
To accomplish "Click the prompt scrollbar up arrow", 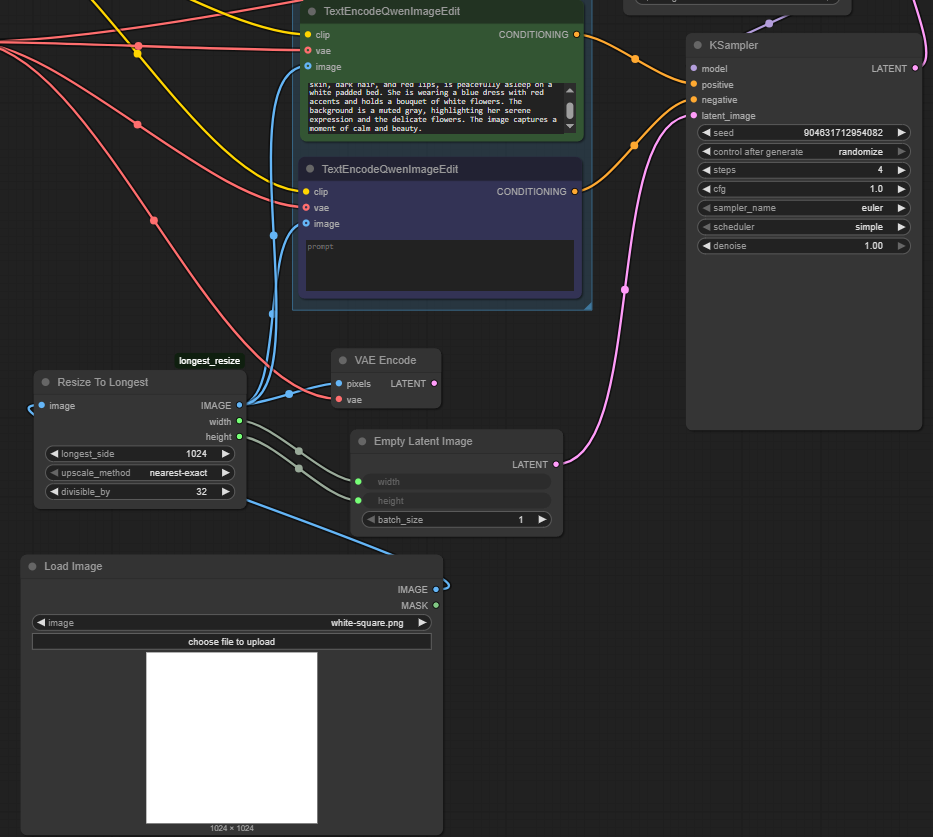I will tap(569, 90).
